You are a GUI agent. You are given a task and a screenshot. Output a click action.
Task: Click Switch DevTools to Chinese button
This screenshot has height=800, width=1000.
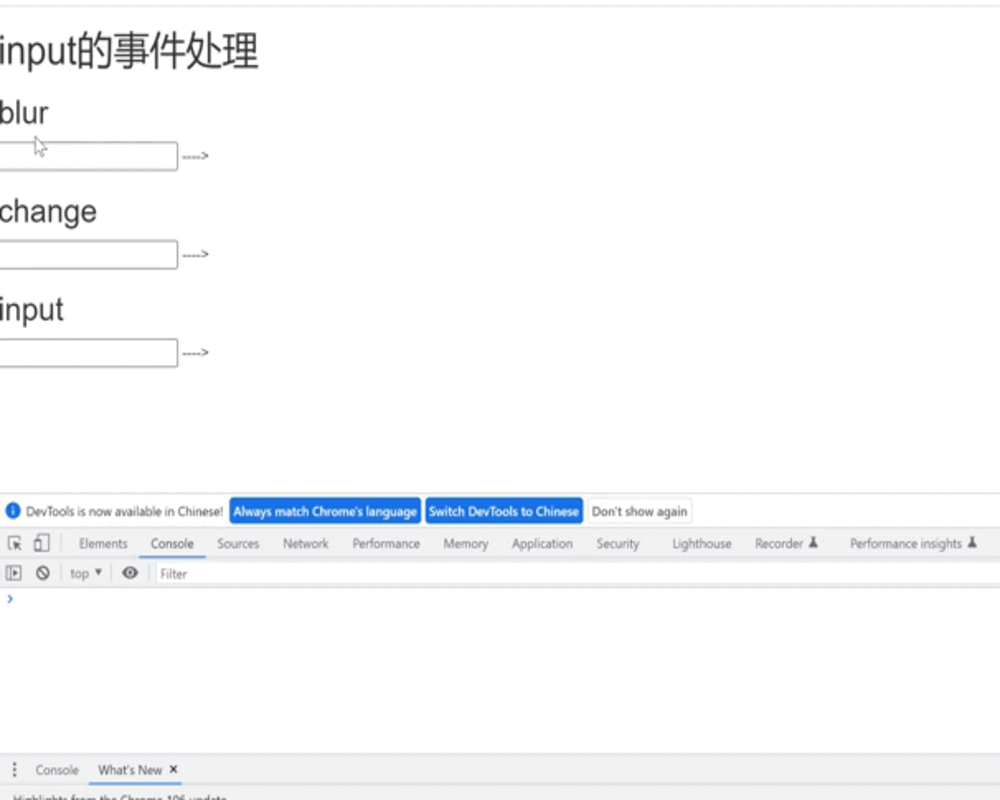(504, 511)
